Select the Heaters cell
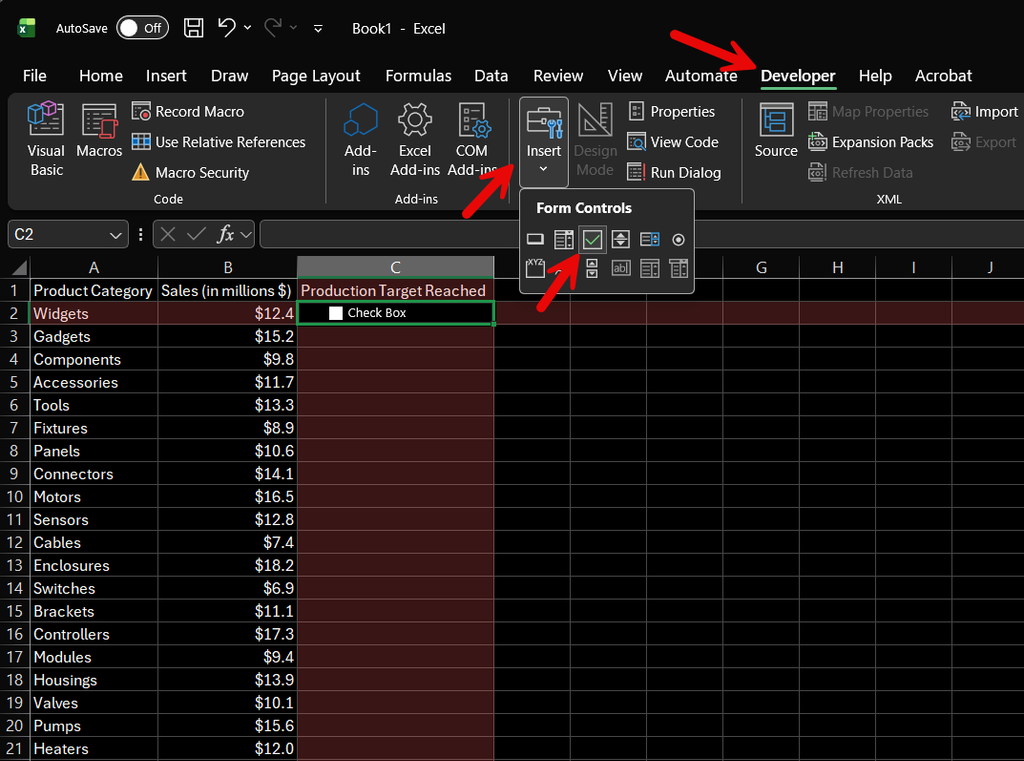The height and width of the screenshot is (761, 1024). click(94, 749)
